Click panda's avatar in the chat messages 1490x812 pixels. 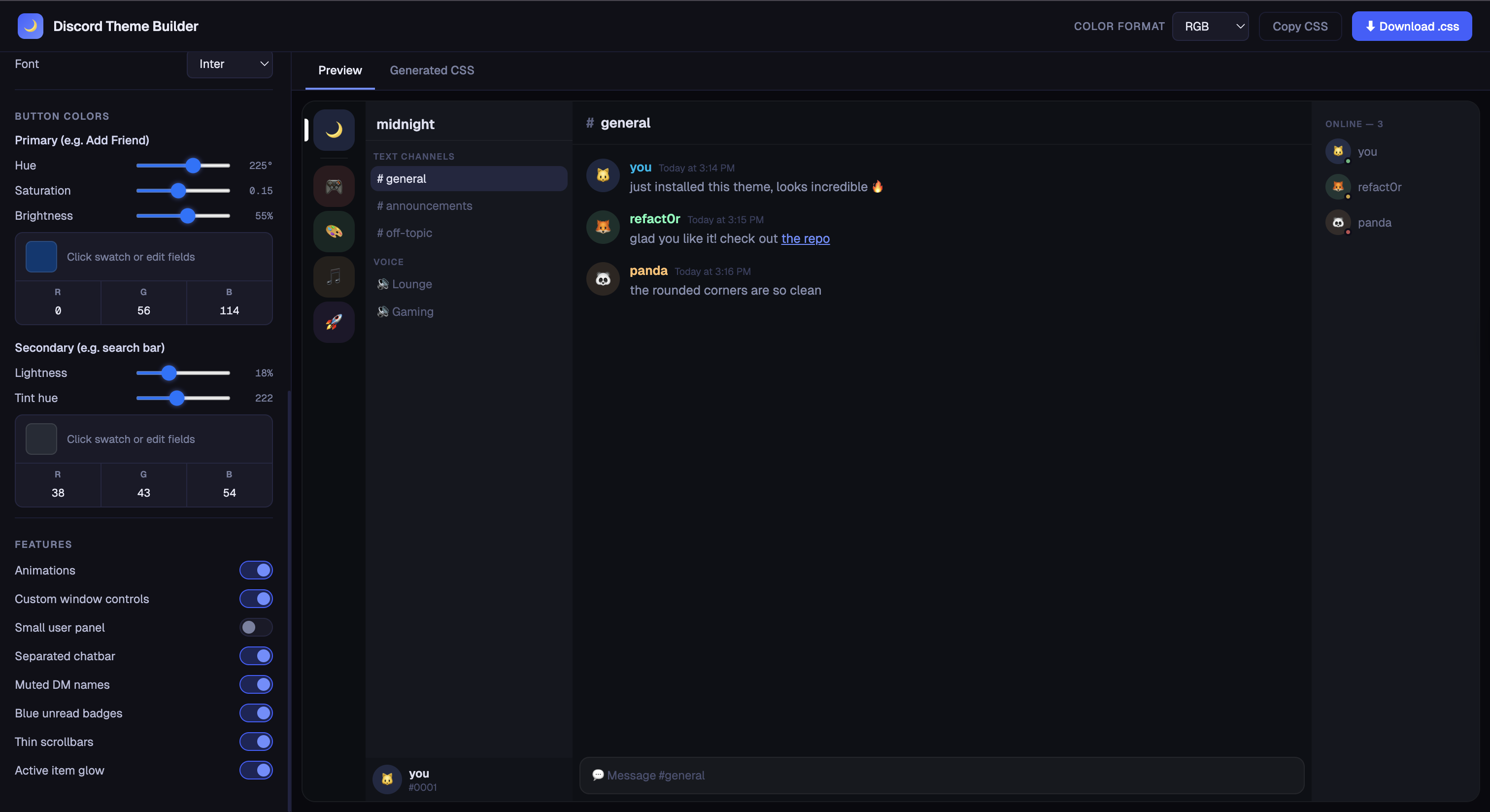pyautogui.click(x=603, y=279)
